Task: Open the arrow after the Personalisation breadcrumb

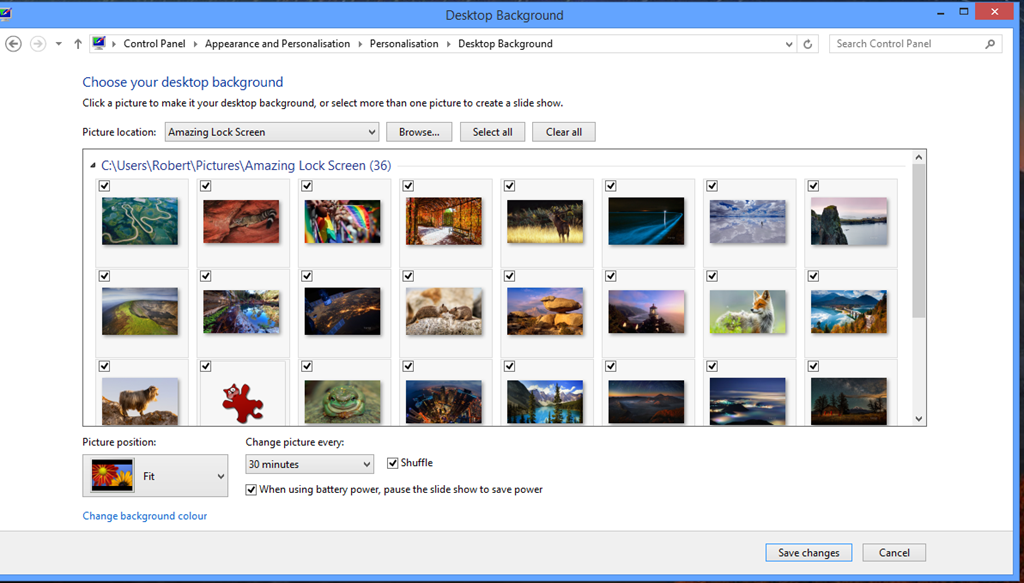Action: point(448,44)
